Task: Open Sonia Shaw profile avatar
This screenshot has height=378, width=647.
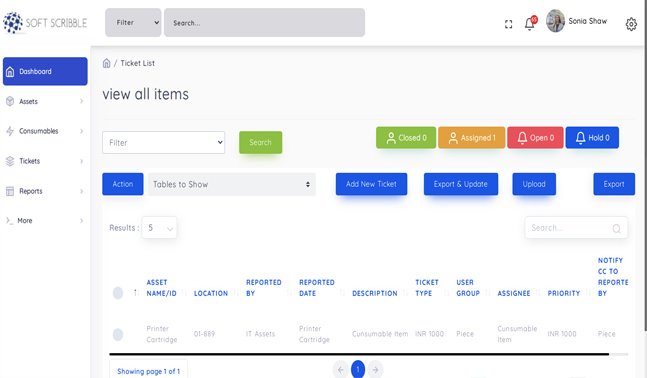Action: pos(555,21)
